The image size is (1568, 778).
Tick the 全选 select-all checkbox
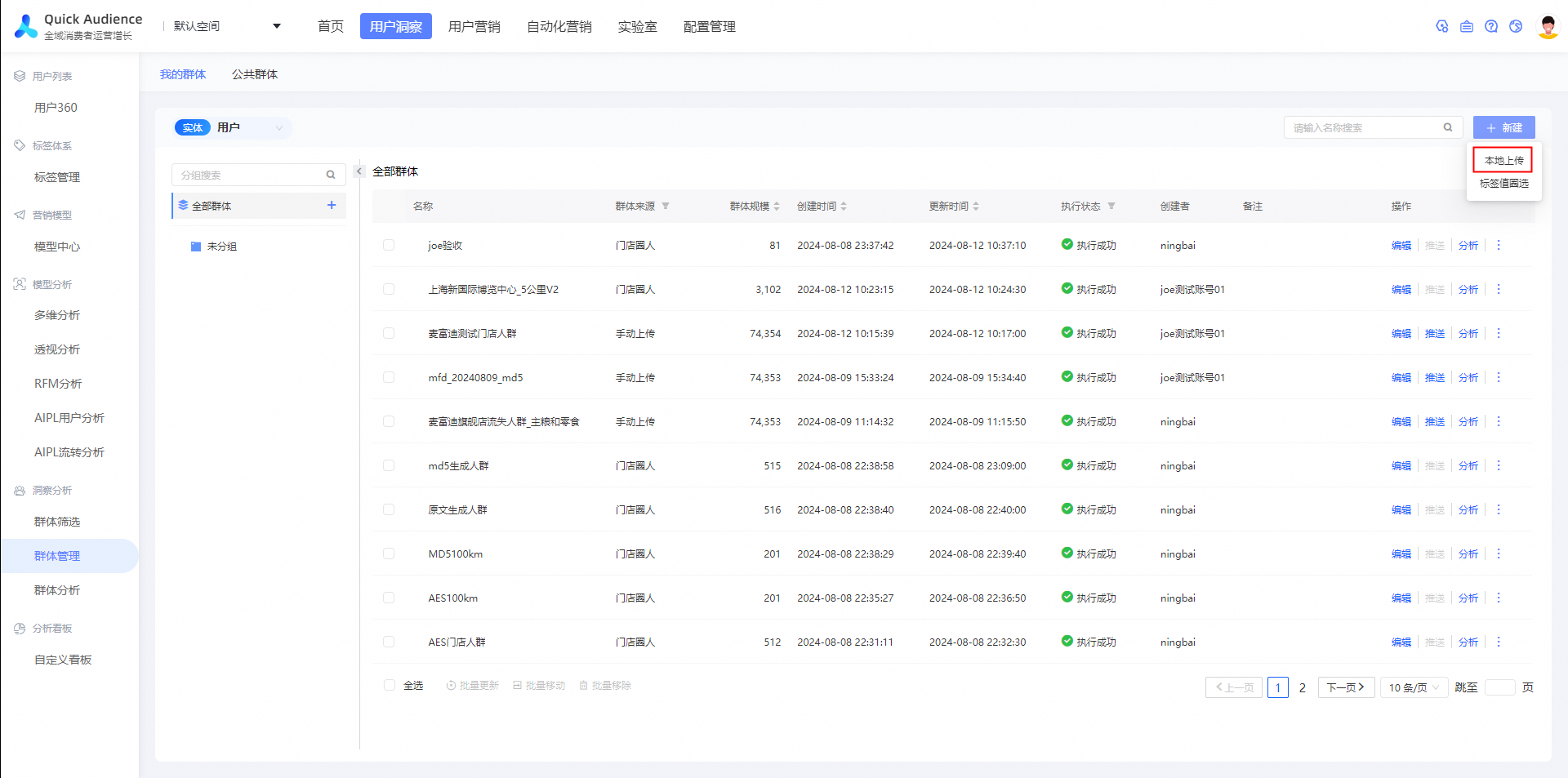(x=390, y=685)
